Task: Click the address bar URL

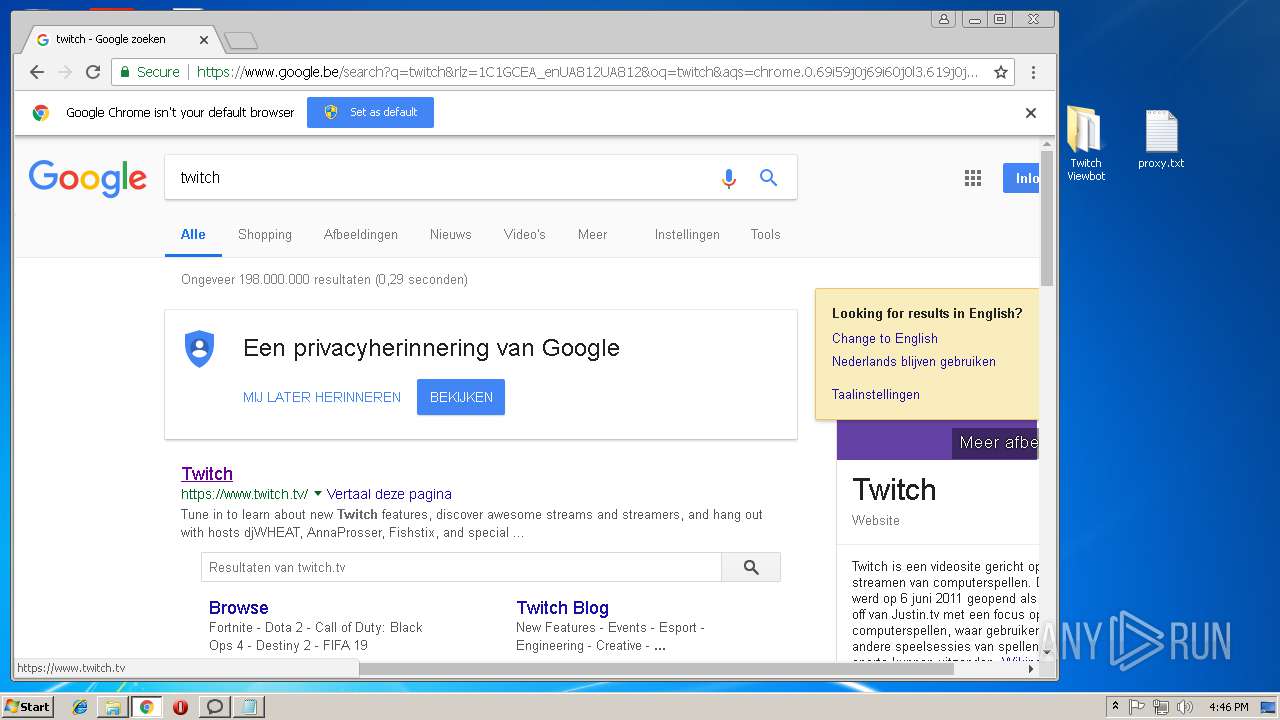Action: pyautogui.click(x=588, y=72)
